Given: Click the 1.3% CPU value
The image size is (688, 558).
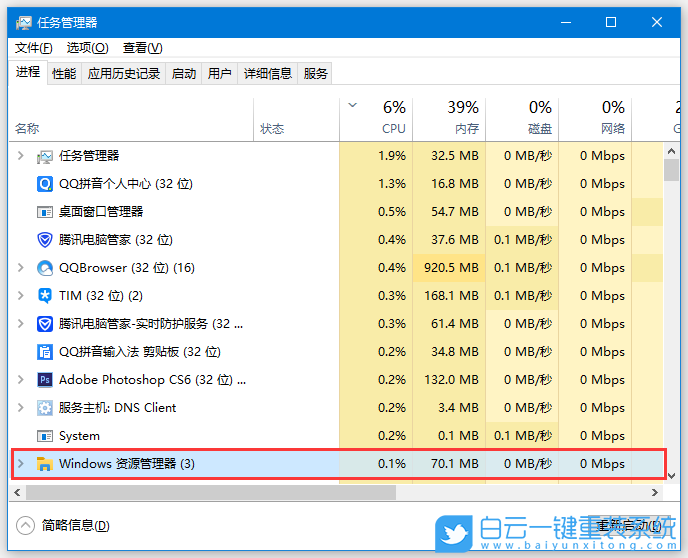Looking at the screenshot, I should coord(392,184).
